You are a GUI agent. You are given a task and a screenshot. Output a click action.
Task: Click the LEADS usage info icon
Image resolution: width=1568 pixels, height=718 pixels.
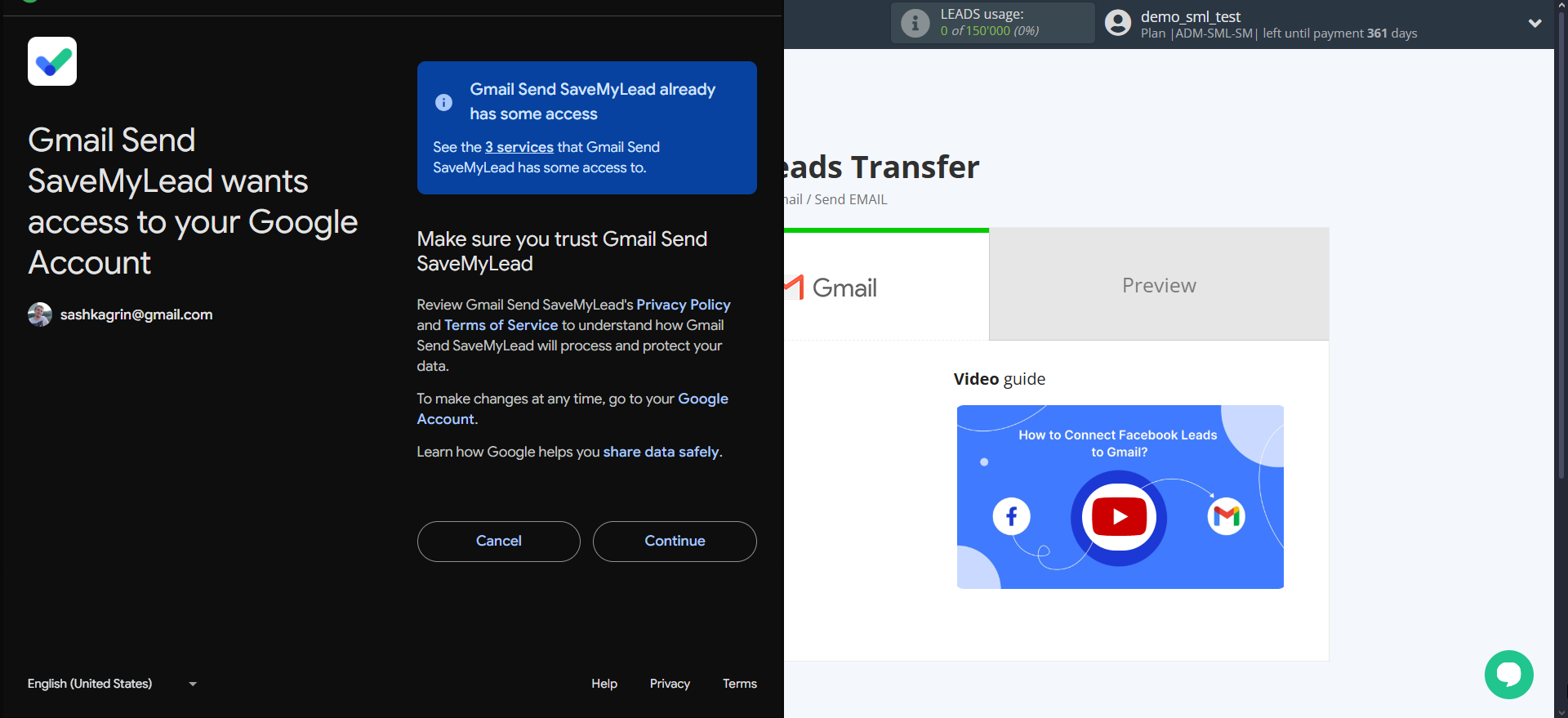[x=915, y=23]
